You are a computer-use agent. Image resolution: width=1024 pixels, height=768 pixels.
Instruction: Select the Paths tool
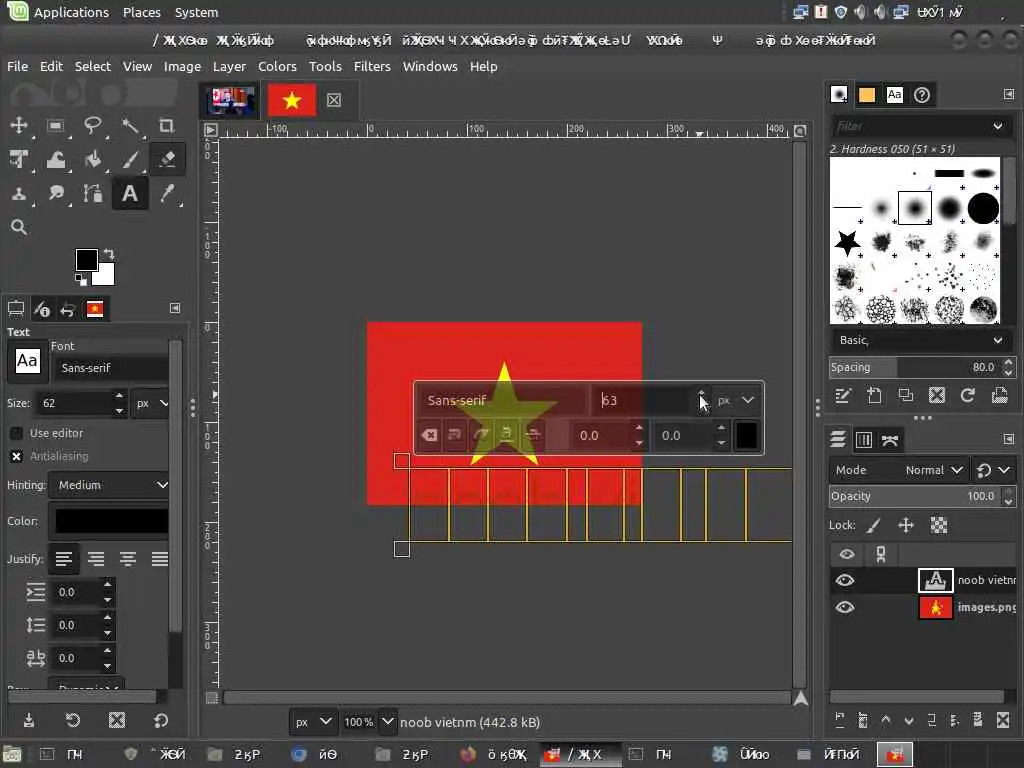click(93, 193)
